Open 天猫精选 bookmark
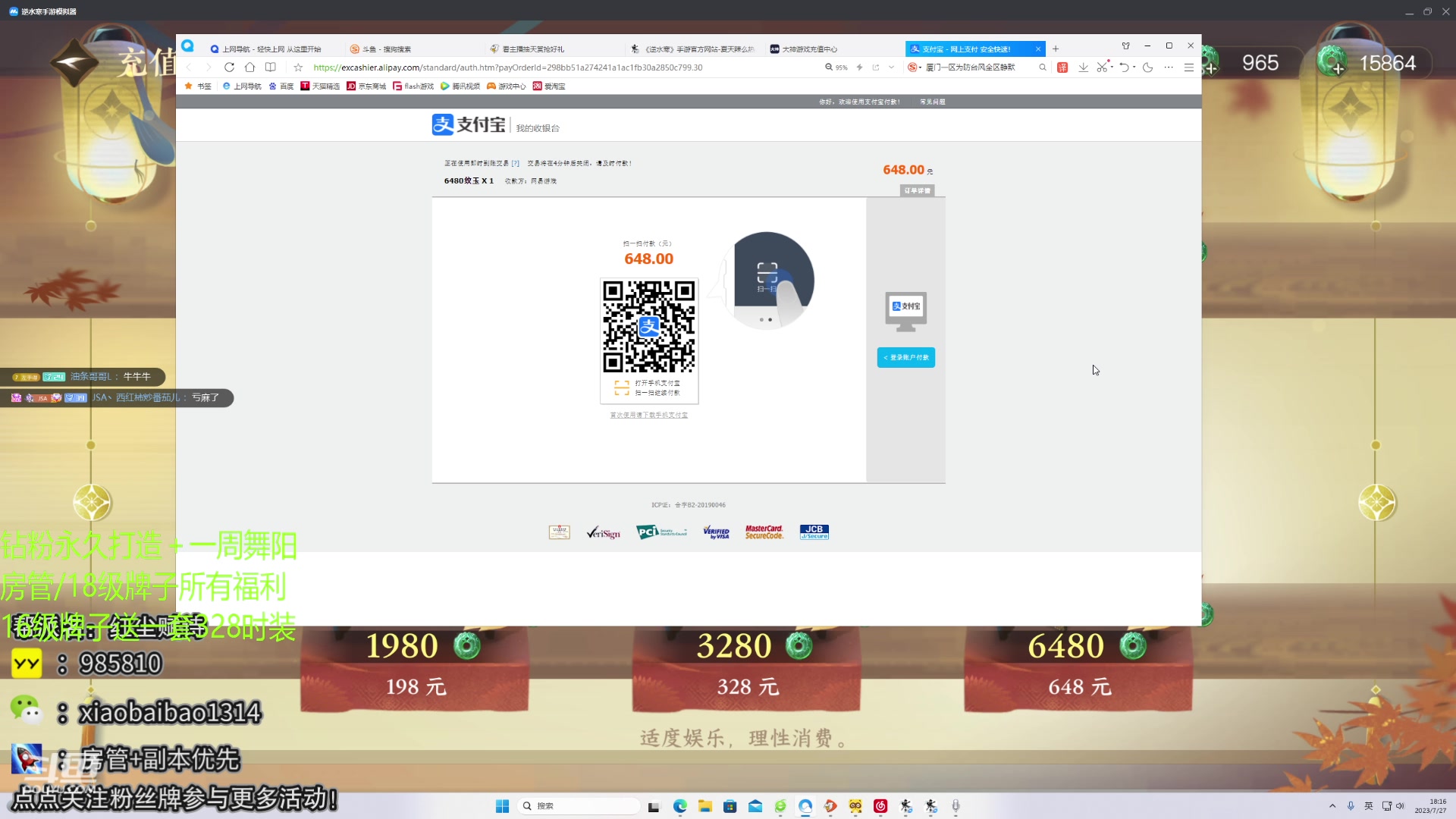Image resolution: width=1456 pixels, height=819 pixels. pos(320,86)
